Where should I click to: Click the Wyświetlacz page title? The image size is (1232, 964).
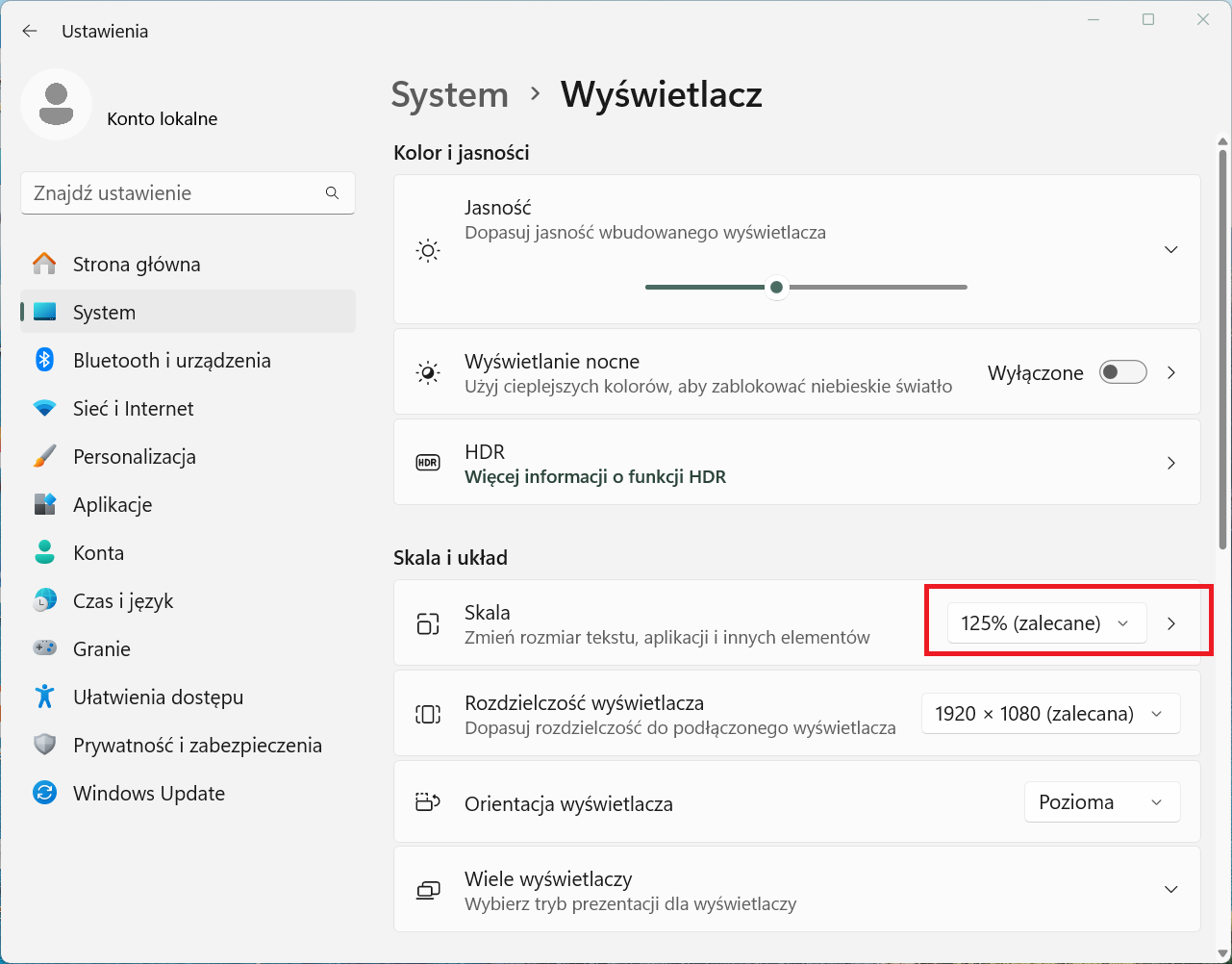coord(662,94)
